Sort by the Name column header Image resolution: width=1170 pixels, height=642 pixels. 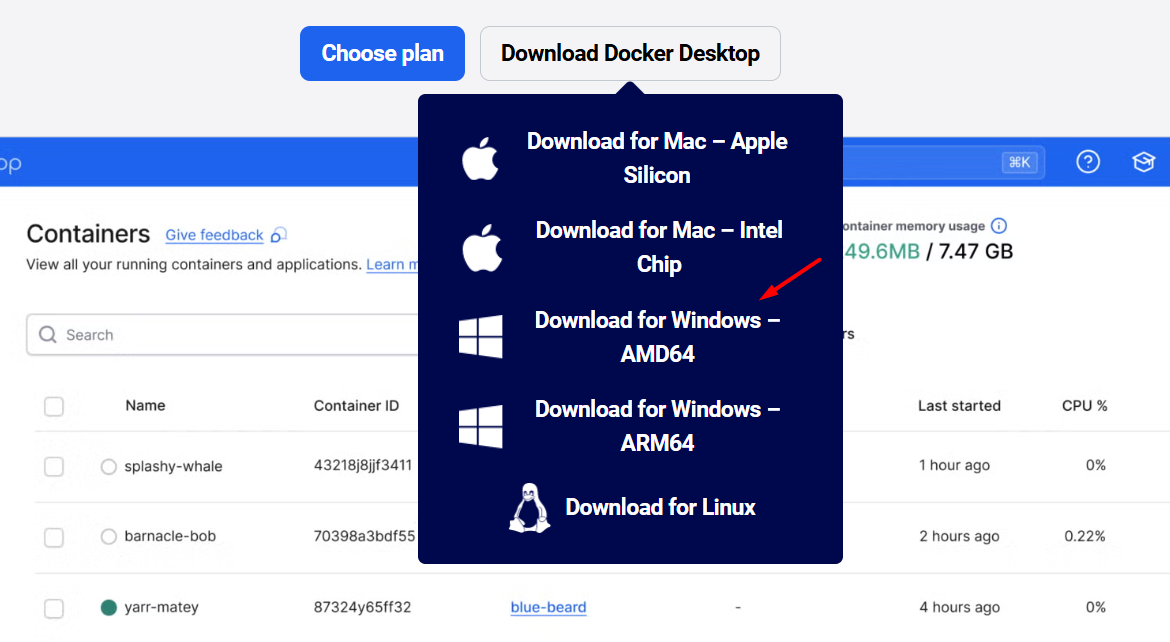146,405
